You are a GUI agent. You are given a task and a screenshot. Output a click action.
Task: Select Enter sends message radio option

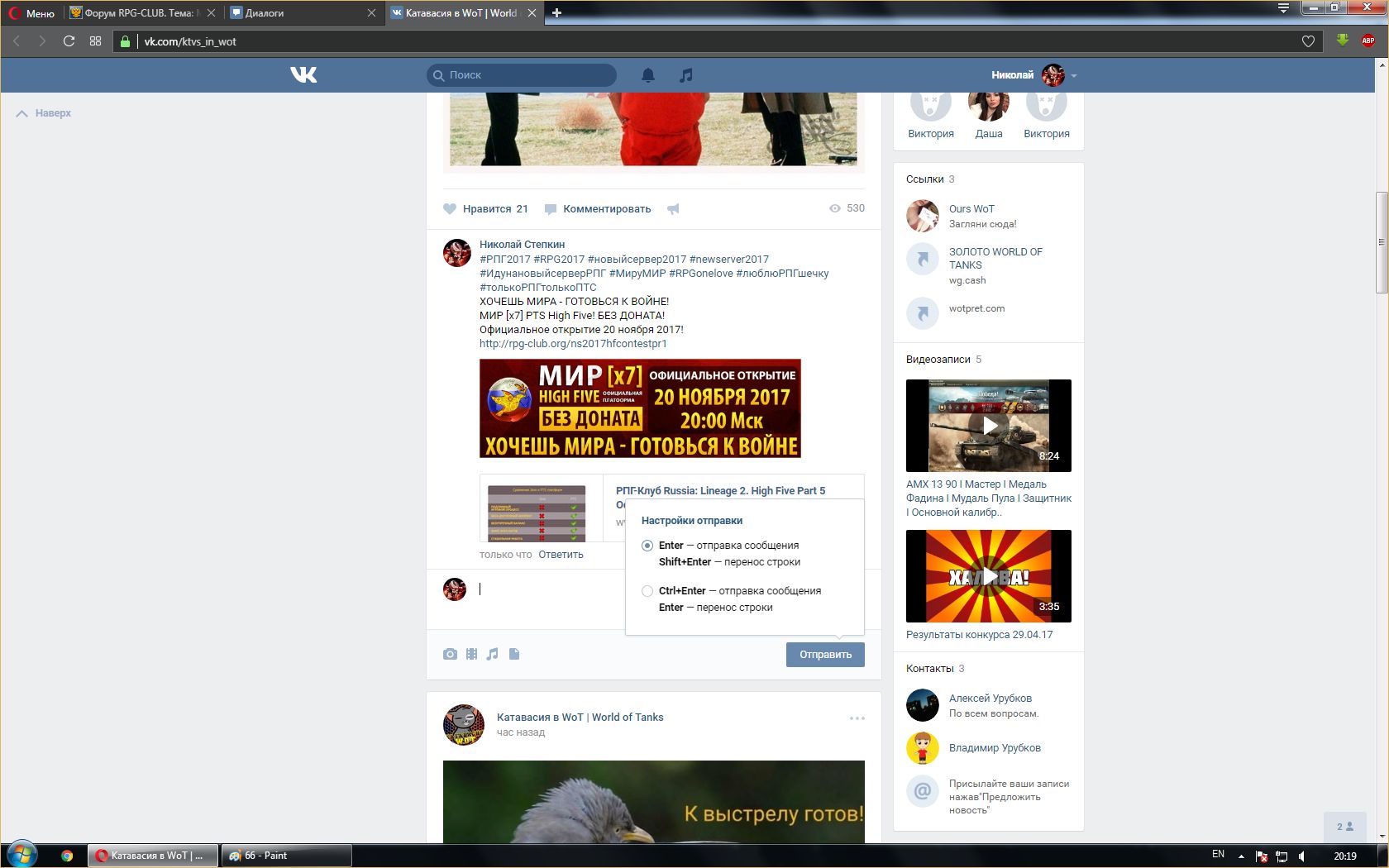click(x=647, y=546)
